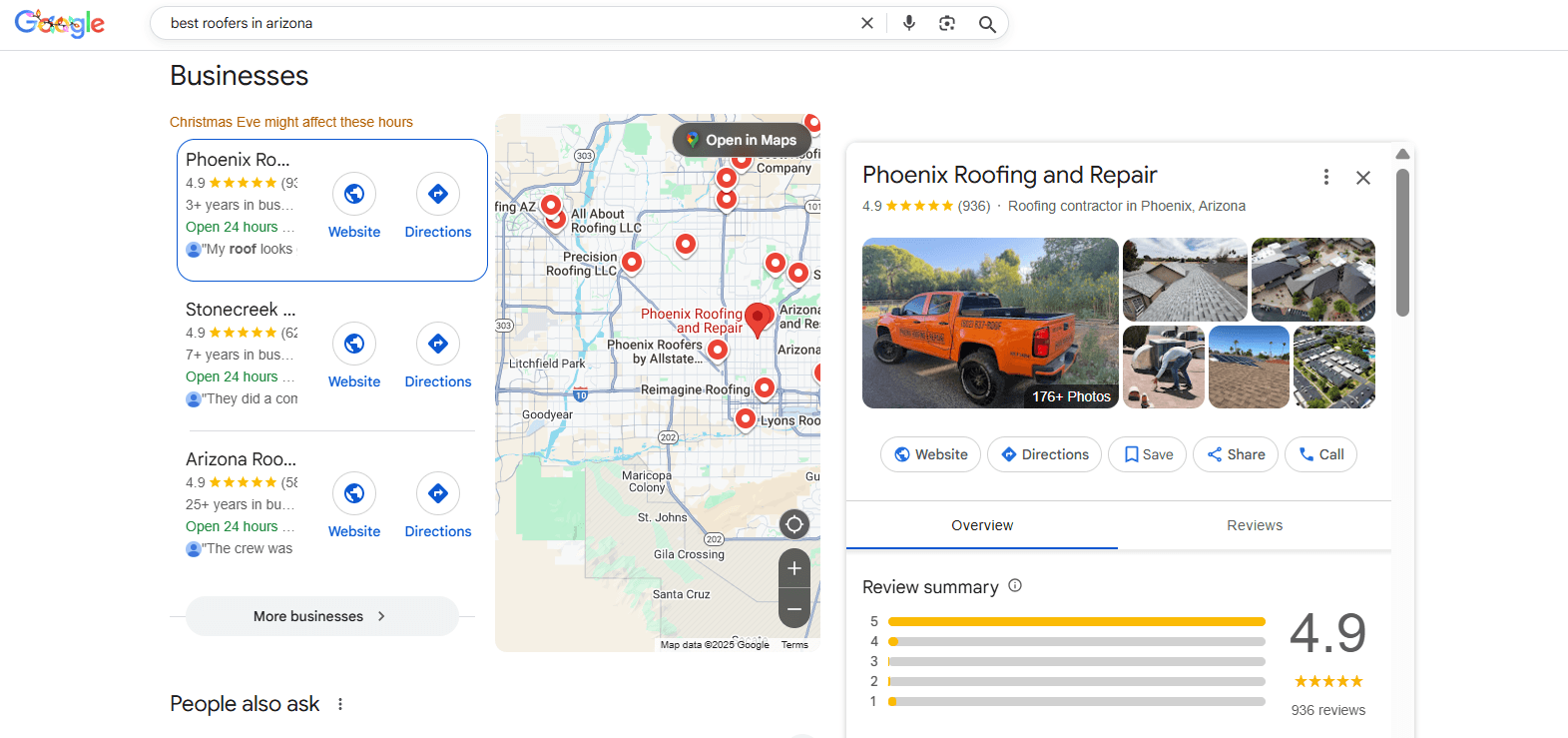
Task: Open the shingle roof photo thumbnail
Action: pyautogui.click(x=1185, y=280)
